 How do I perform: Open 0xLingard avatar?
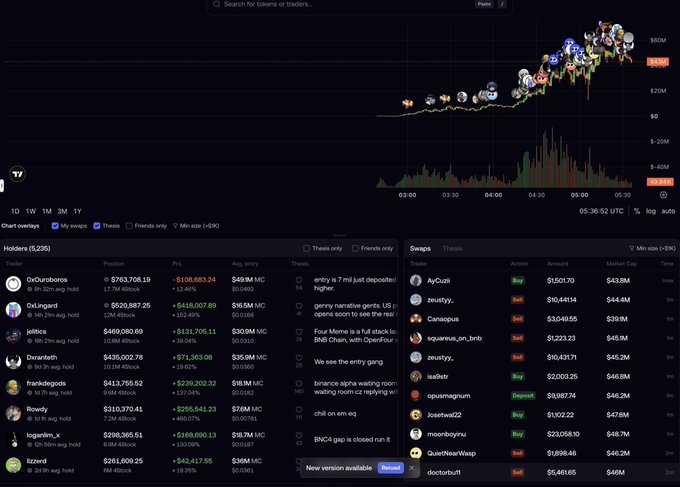pyautogui.click(x=13, y=310)
